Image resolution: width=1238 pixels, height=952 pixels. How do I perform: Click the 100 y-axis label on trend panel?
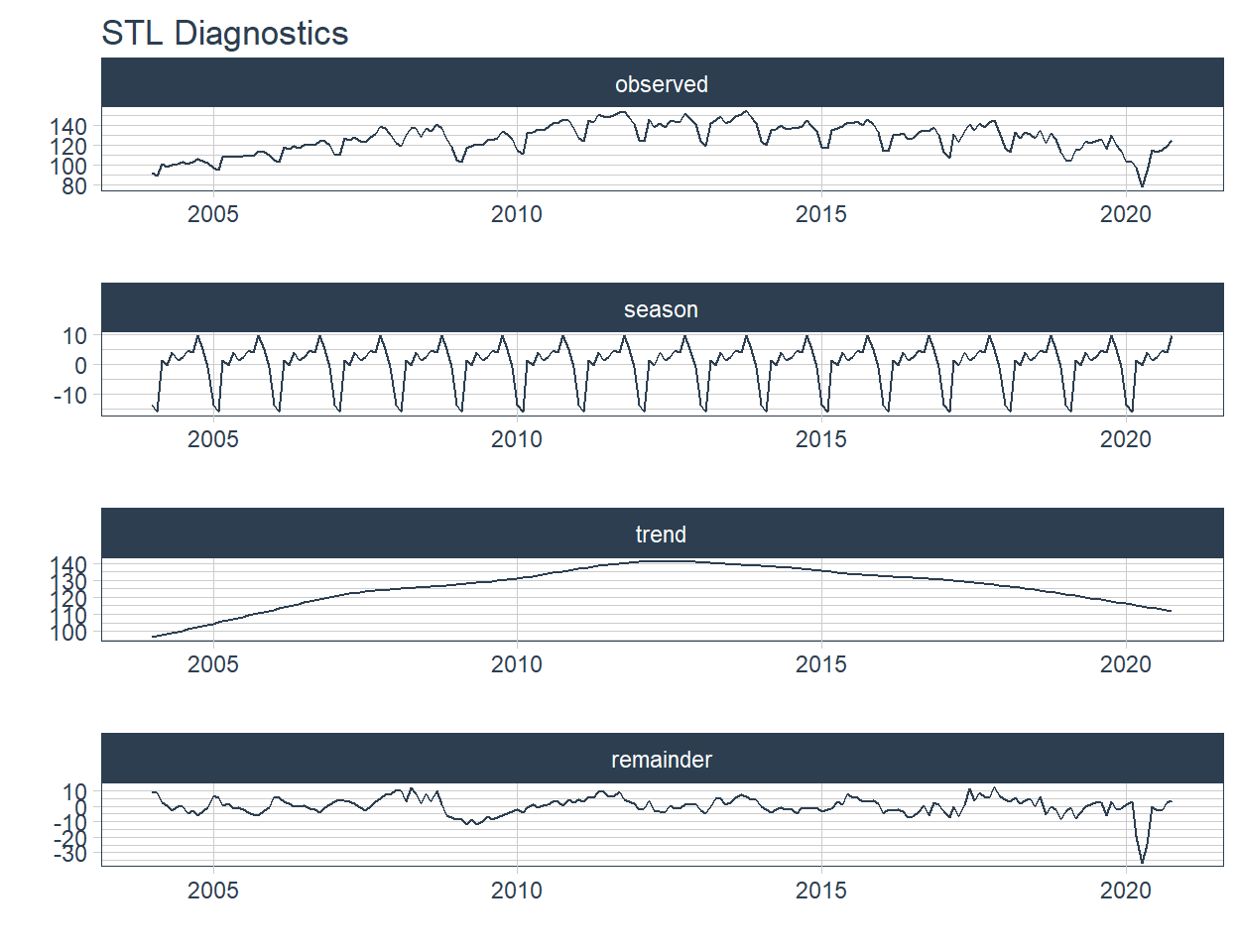pos(68,633)
